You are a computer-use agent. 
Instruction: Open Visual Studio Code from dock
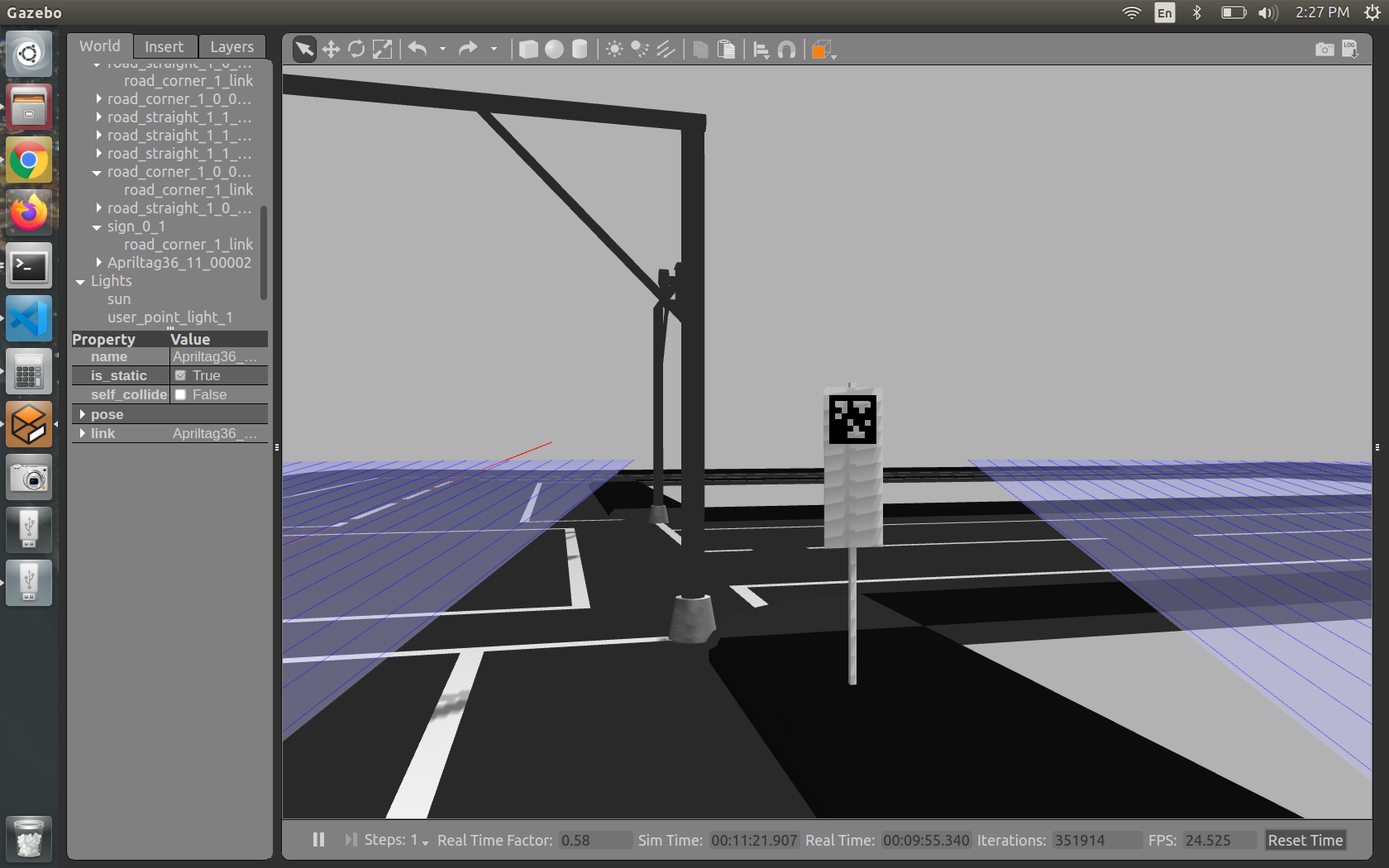[29, 318]
